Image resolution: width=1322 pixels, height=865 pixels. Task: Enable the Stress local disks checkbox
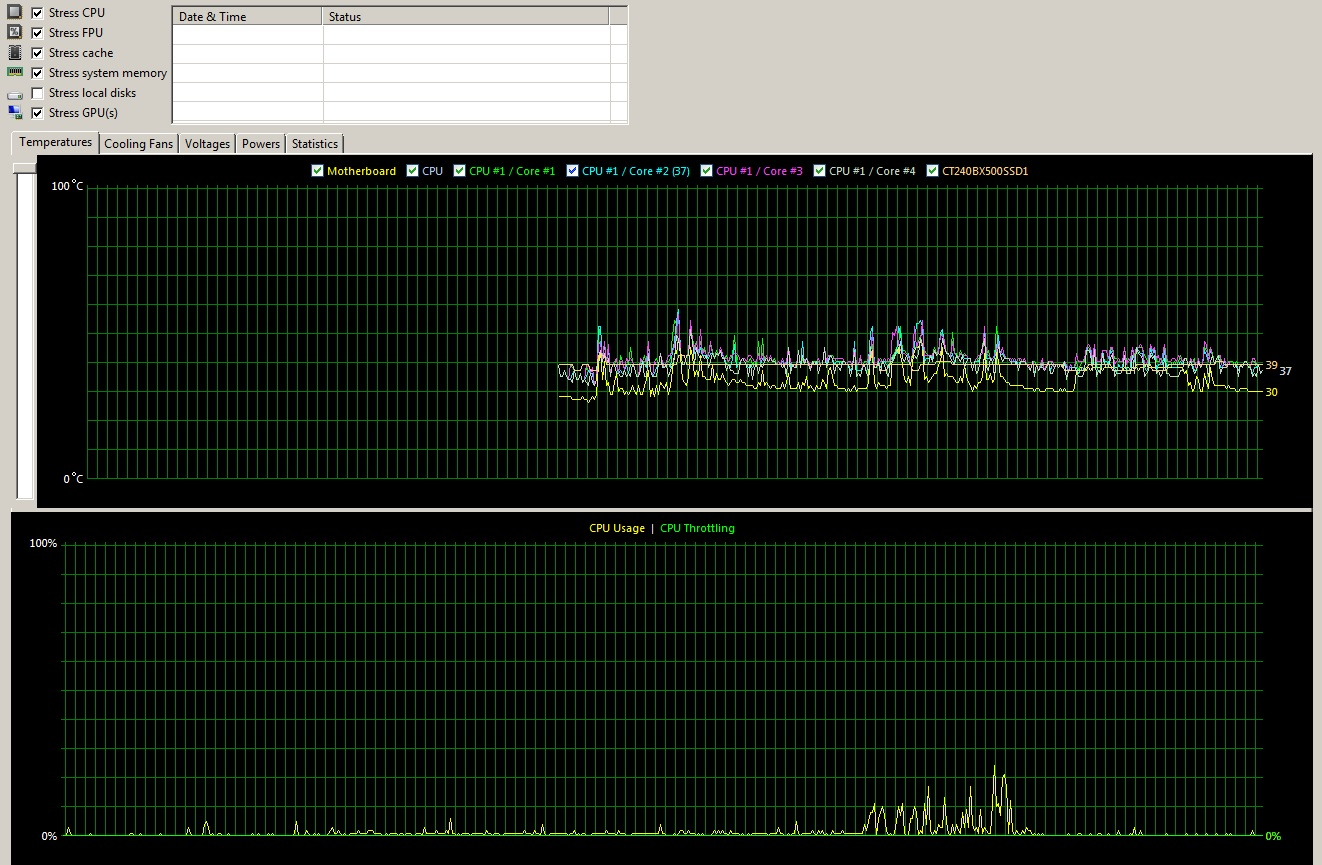pyautogui.click(x=37, y=93)
